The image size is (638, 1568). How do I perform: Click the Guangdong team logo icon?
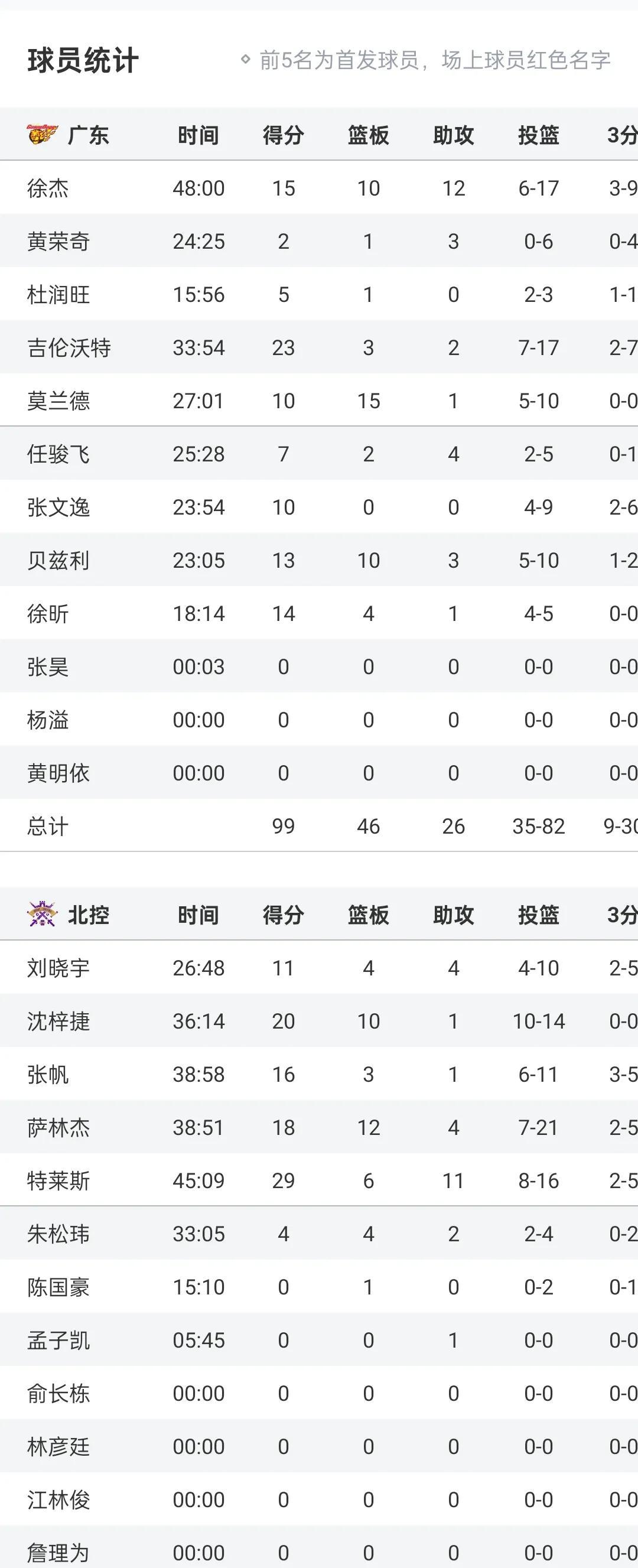tap(42, 134)
